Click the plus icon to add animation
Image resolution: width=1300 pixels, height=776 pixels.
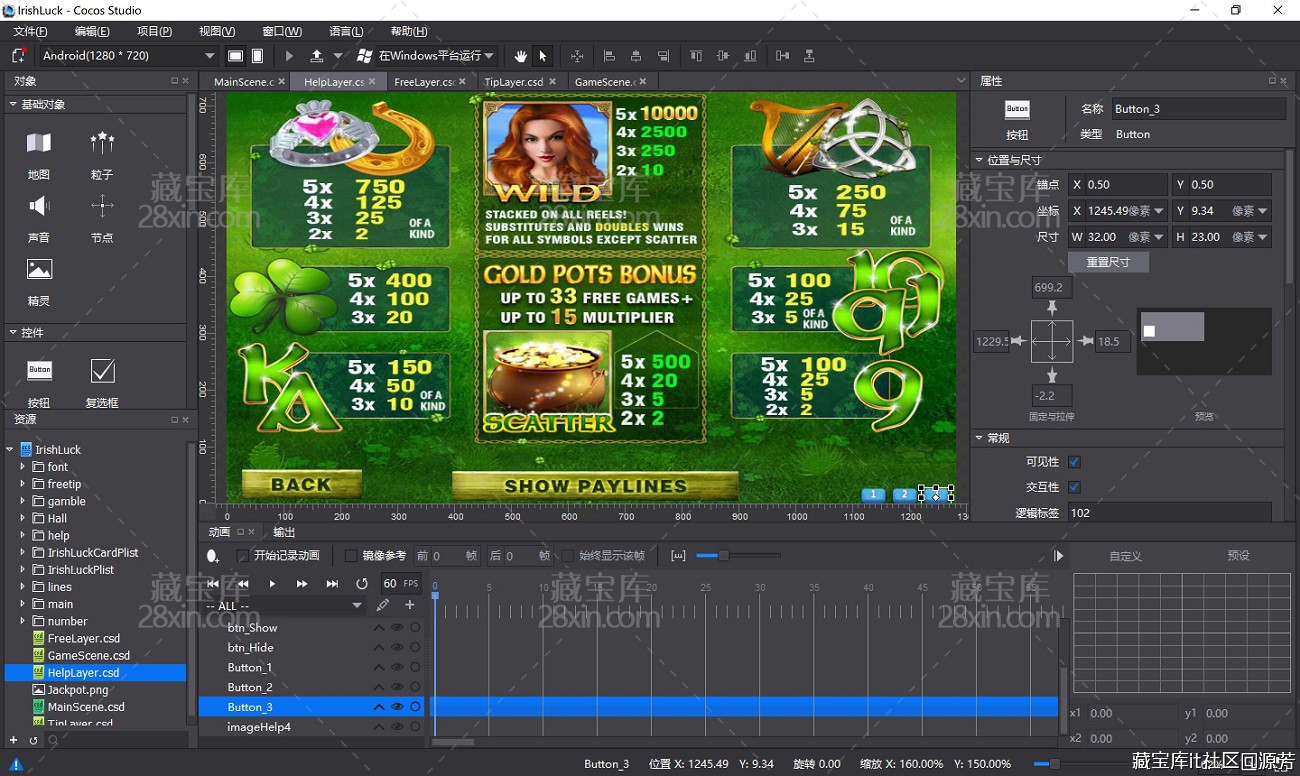coord(409,605)
